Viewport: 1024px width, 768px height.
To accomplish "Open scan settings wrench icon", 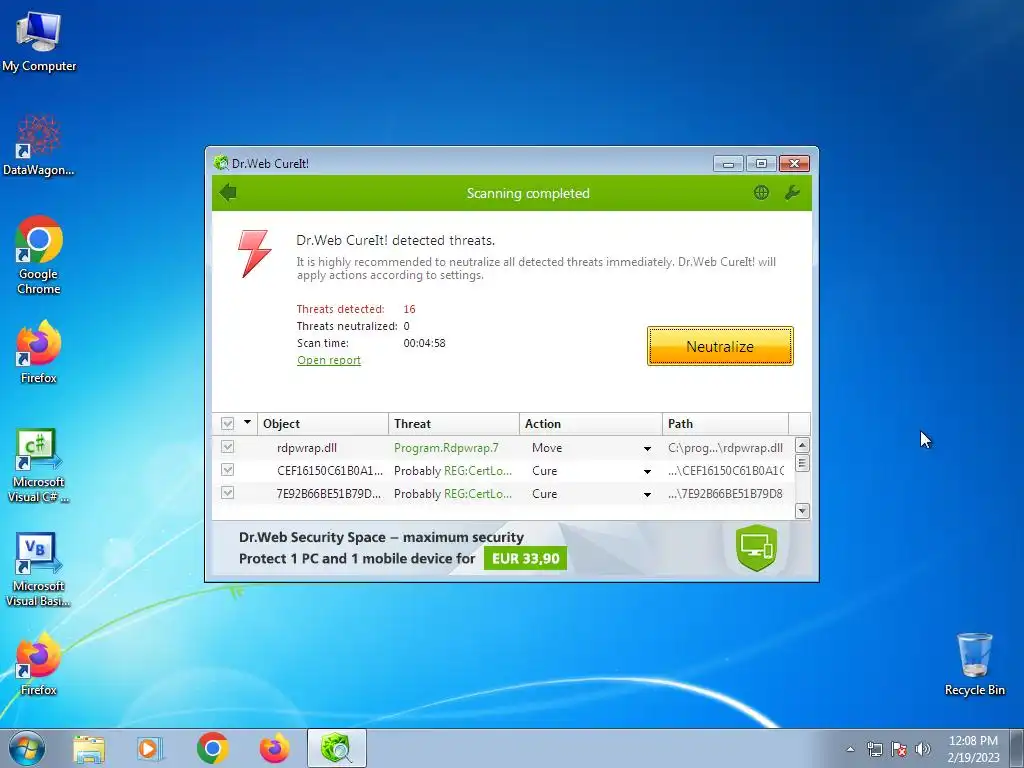I will 792,193.
